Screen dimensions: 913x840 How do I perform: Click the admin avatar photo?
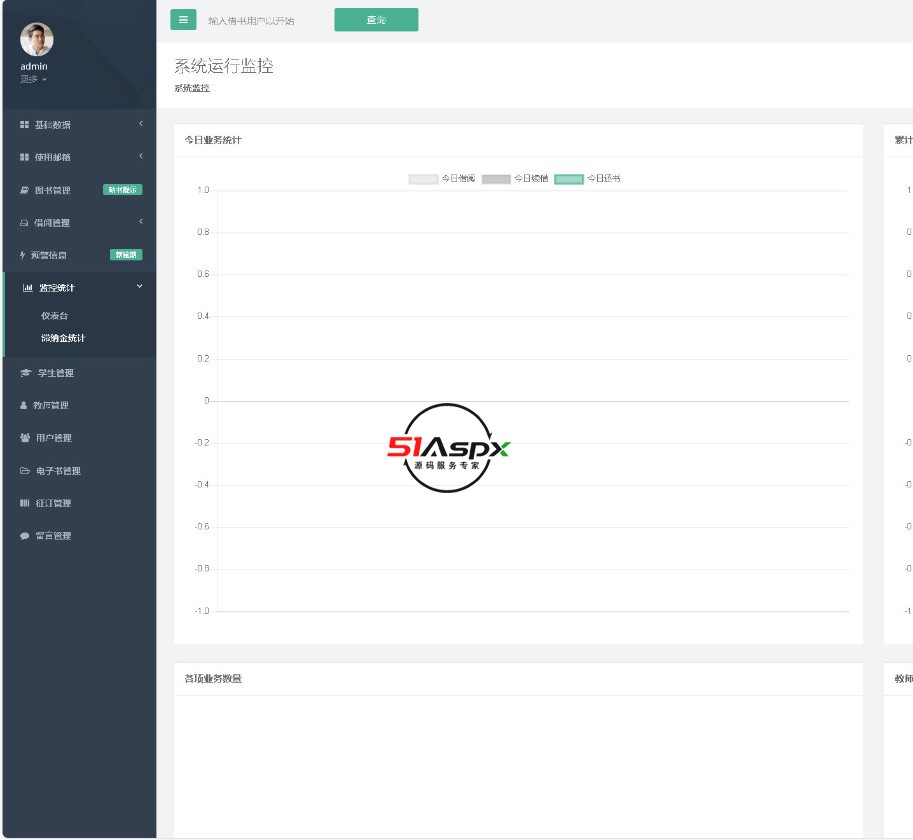(37, 40)
